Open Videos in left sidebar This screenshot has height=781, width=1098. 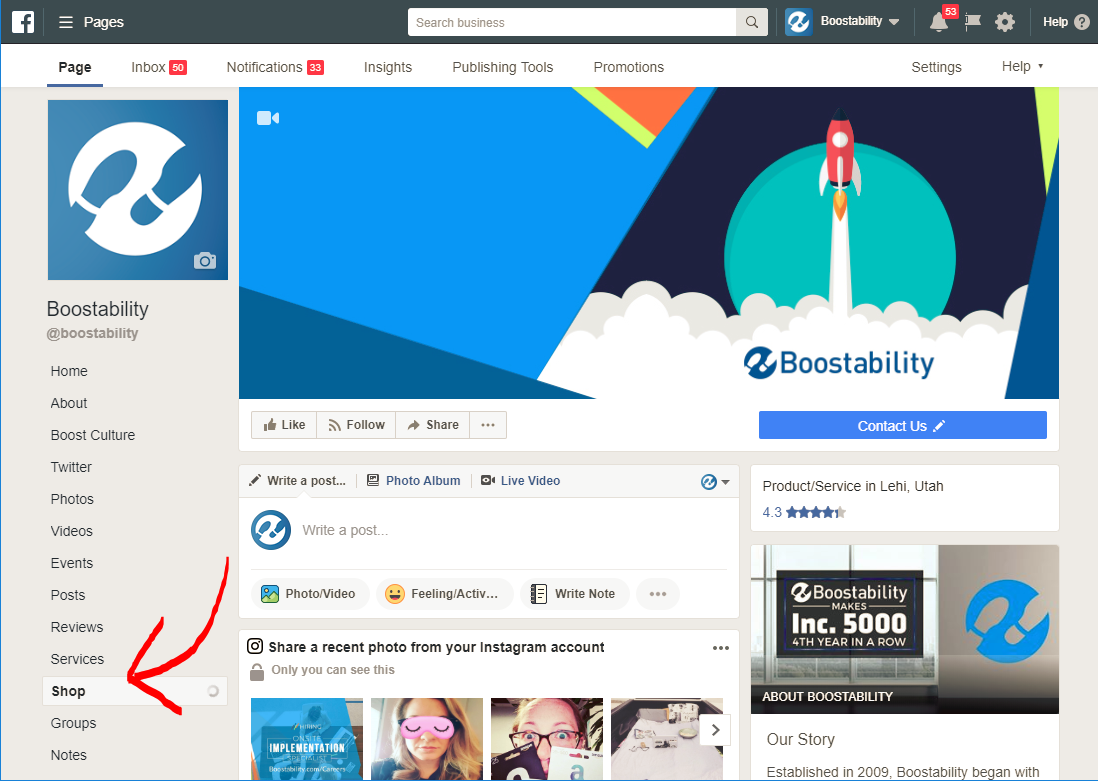(x=71, y=532)
